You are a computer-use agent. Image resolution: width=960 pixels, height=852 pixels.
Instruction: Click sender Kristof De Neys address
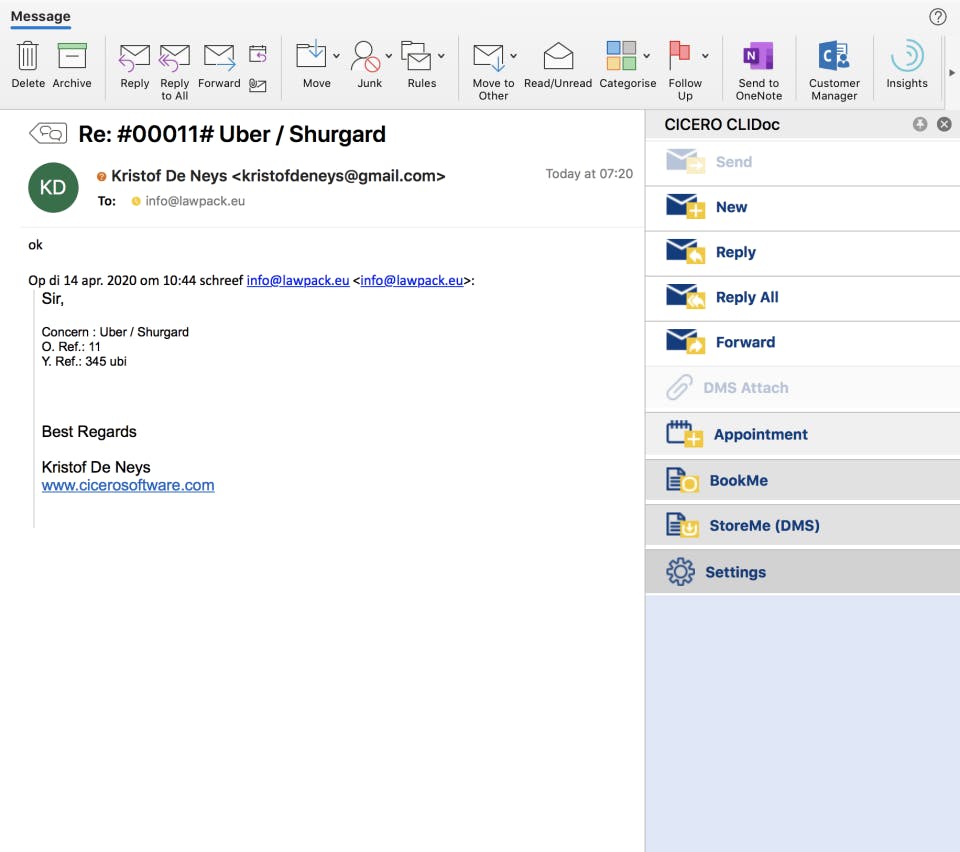(278, 176)
